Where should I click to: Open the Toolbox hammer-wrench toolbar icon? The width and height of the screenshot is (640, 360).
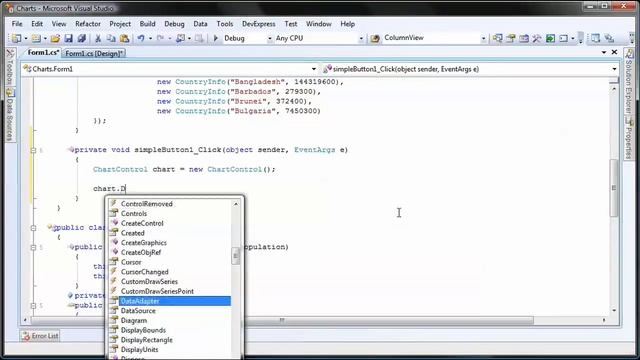coord(537,38)
